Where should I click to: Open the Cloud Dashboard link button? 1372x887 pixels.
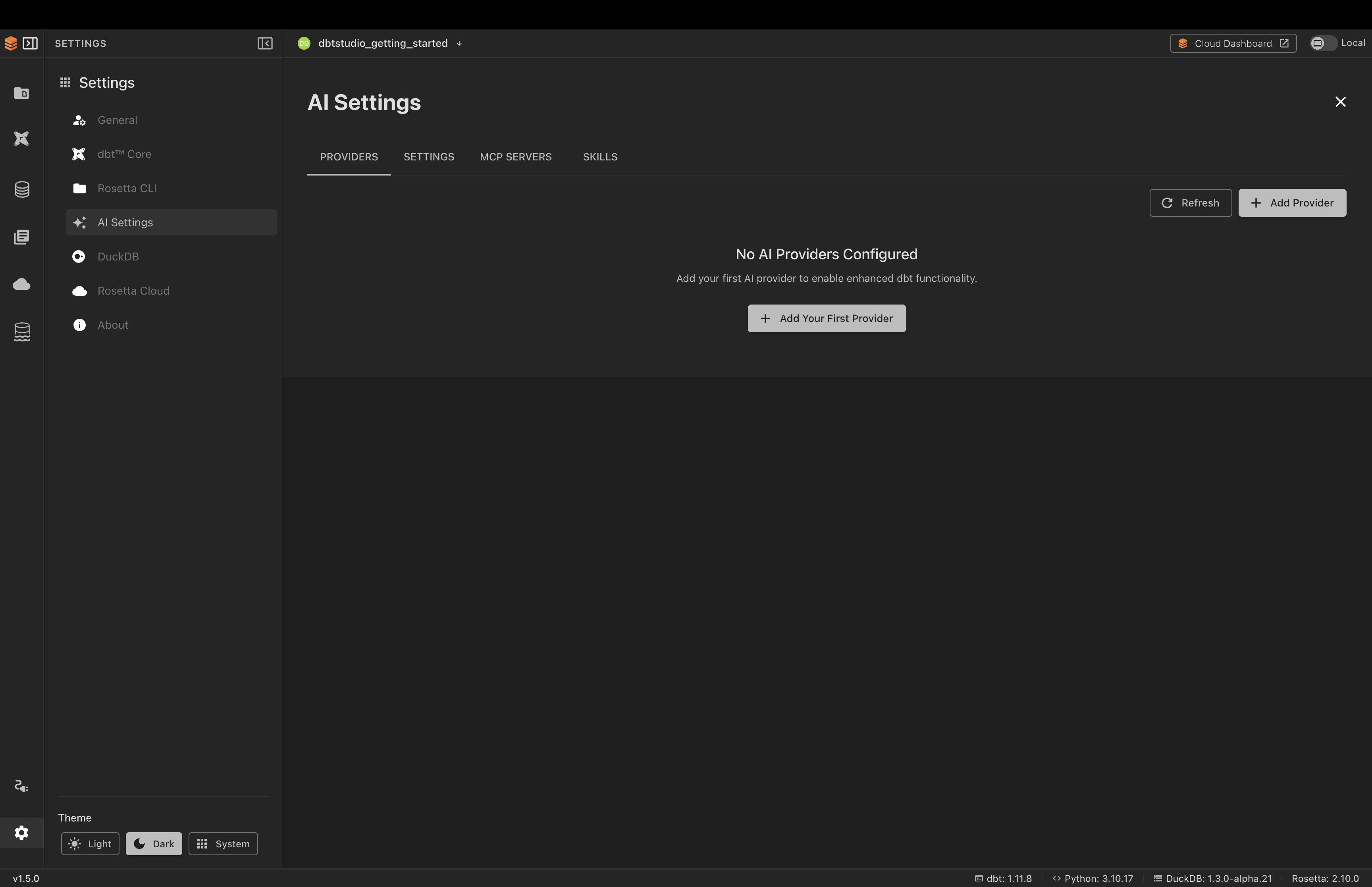1233,43
